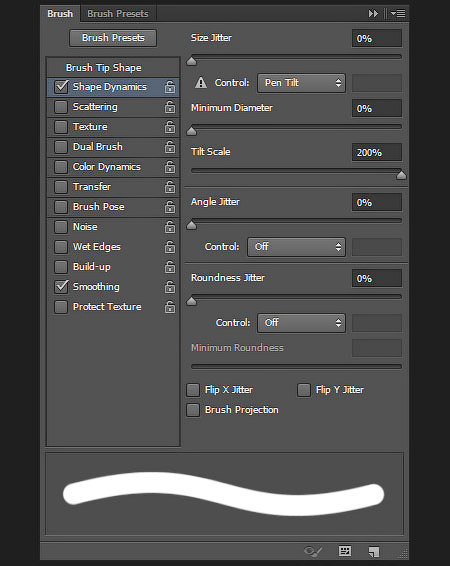Open the Roundness Jitter Control dropdown
Screen dimensions: 450x566
click(301, 323)
